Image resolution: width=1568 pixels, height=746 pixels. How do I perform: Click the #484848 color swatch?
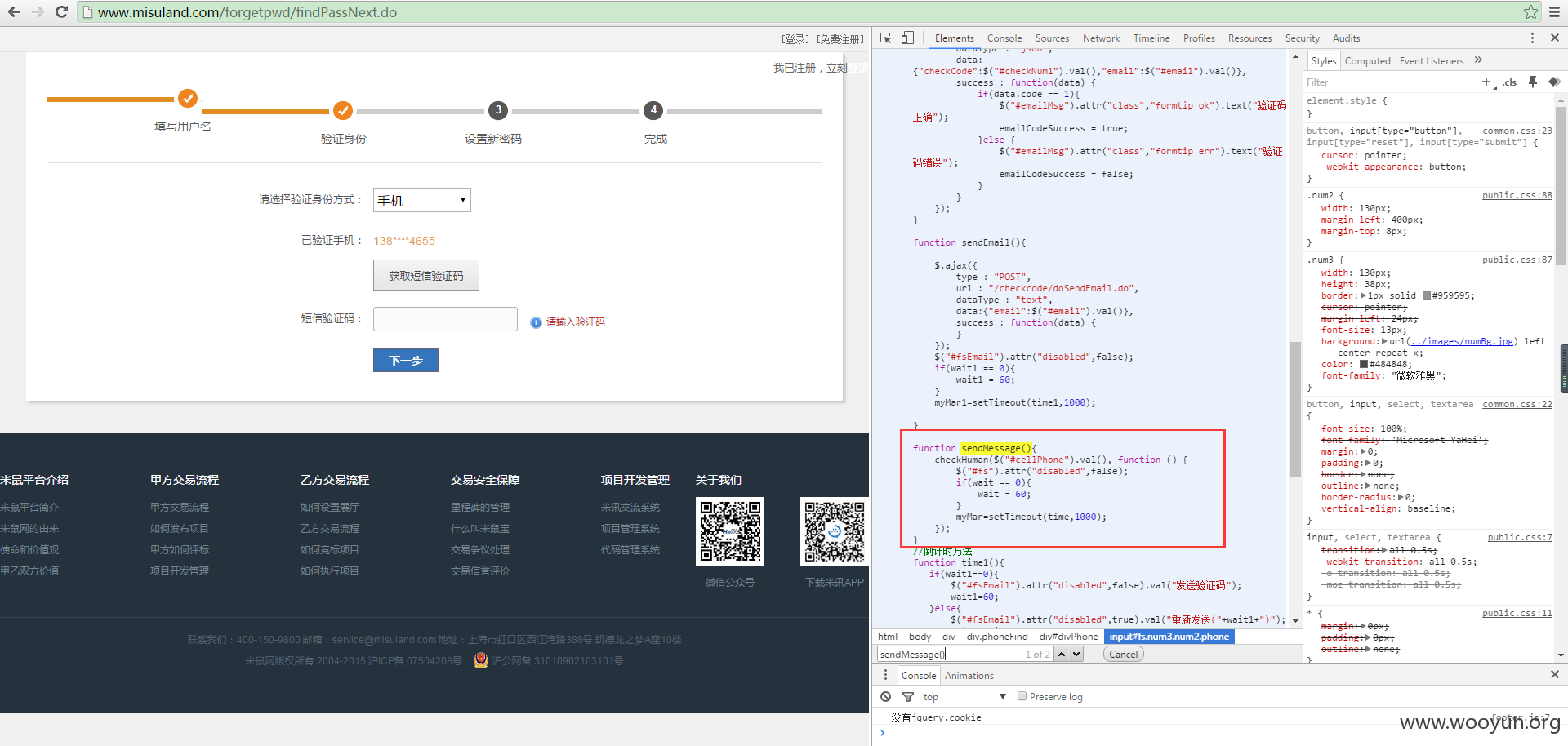(x=1363, y=364)
